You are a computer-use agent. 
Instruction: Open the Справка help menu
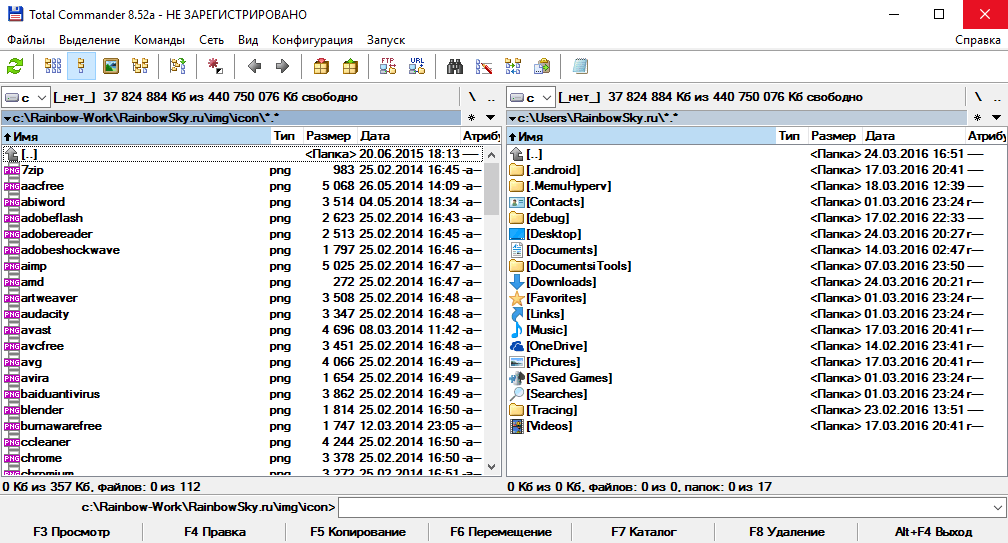[x=978, y=40]
